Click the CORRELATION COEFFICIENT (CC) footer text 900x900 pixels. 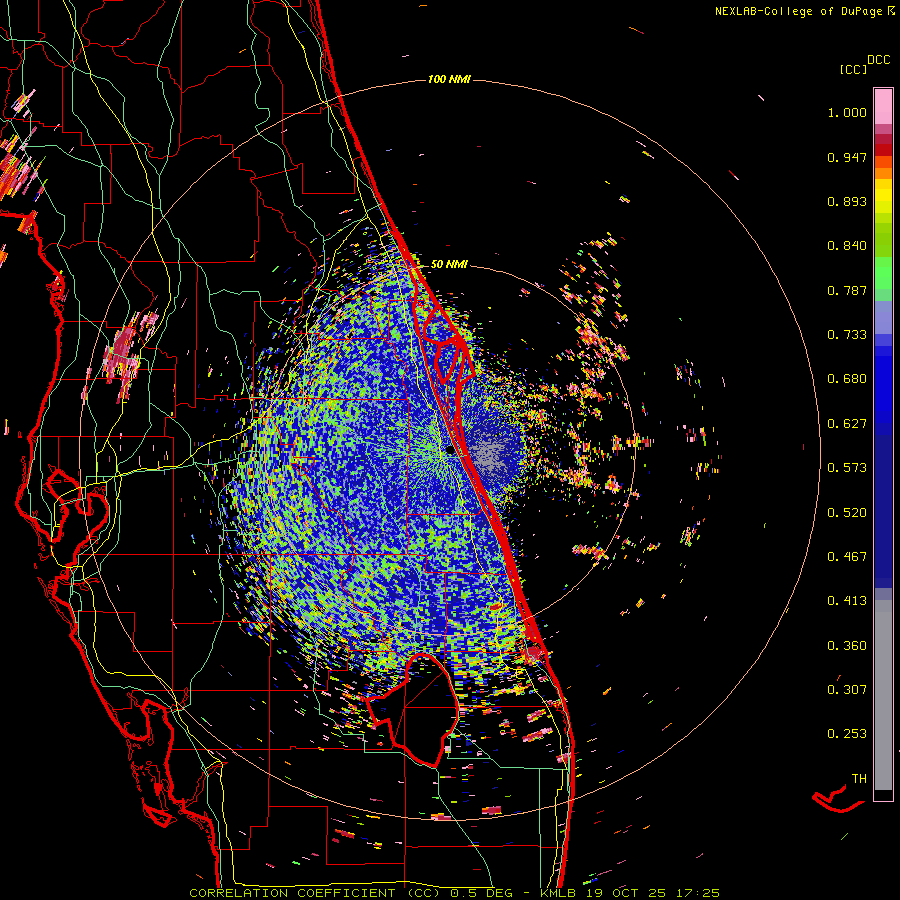tap(315, 893)
